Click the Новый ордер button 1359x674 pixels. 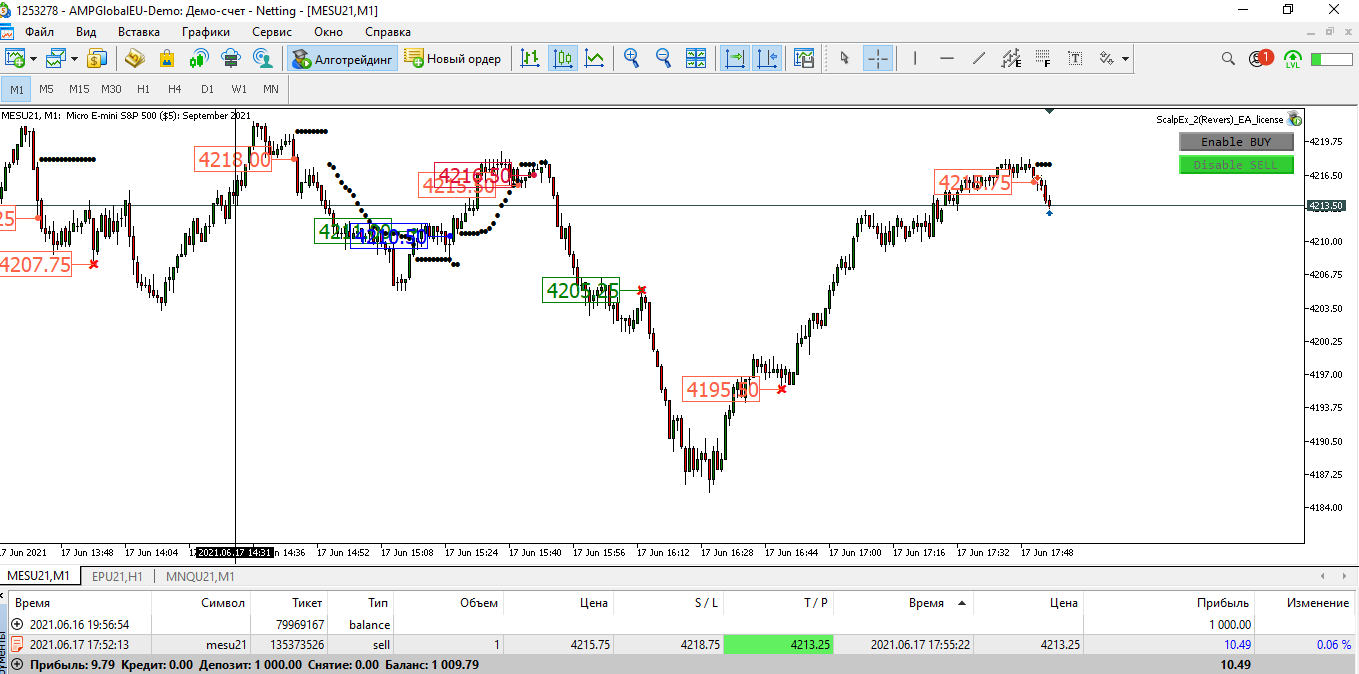point(454,59)
